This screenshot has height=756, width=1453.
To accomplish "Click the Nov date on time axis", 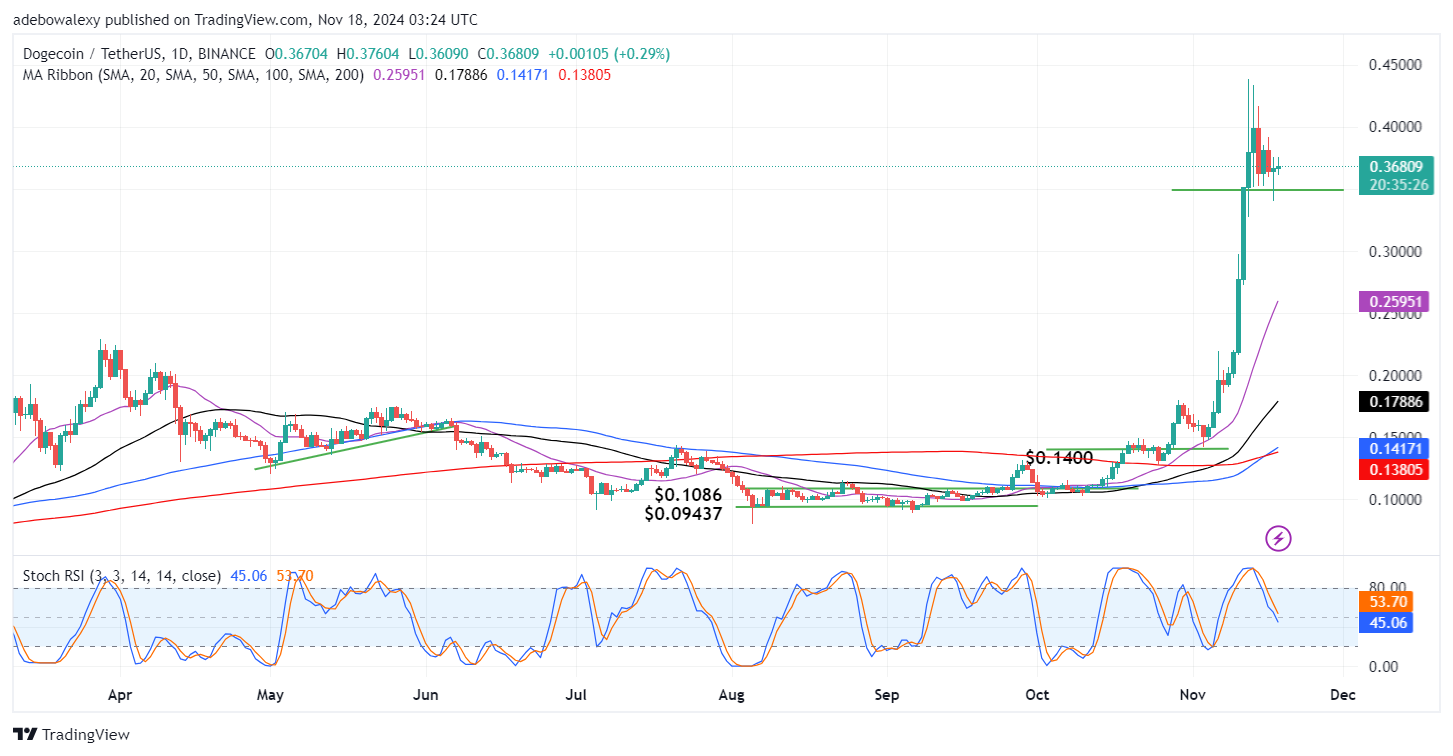I will click(1192, 693).
